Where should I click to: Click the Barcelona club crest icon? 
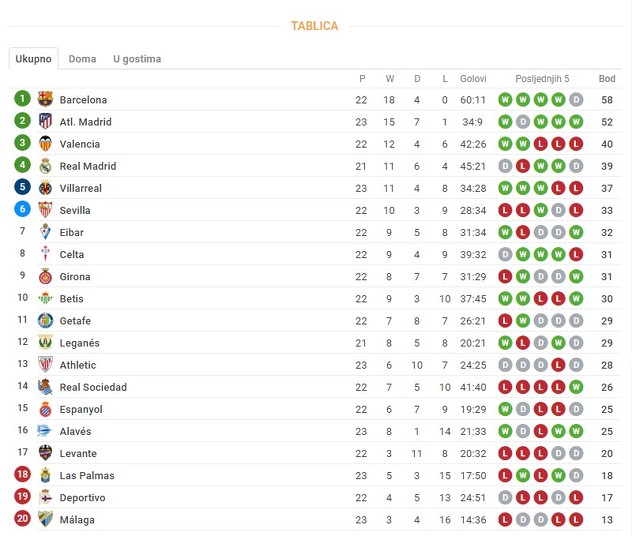45,100
